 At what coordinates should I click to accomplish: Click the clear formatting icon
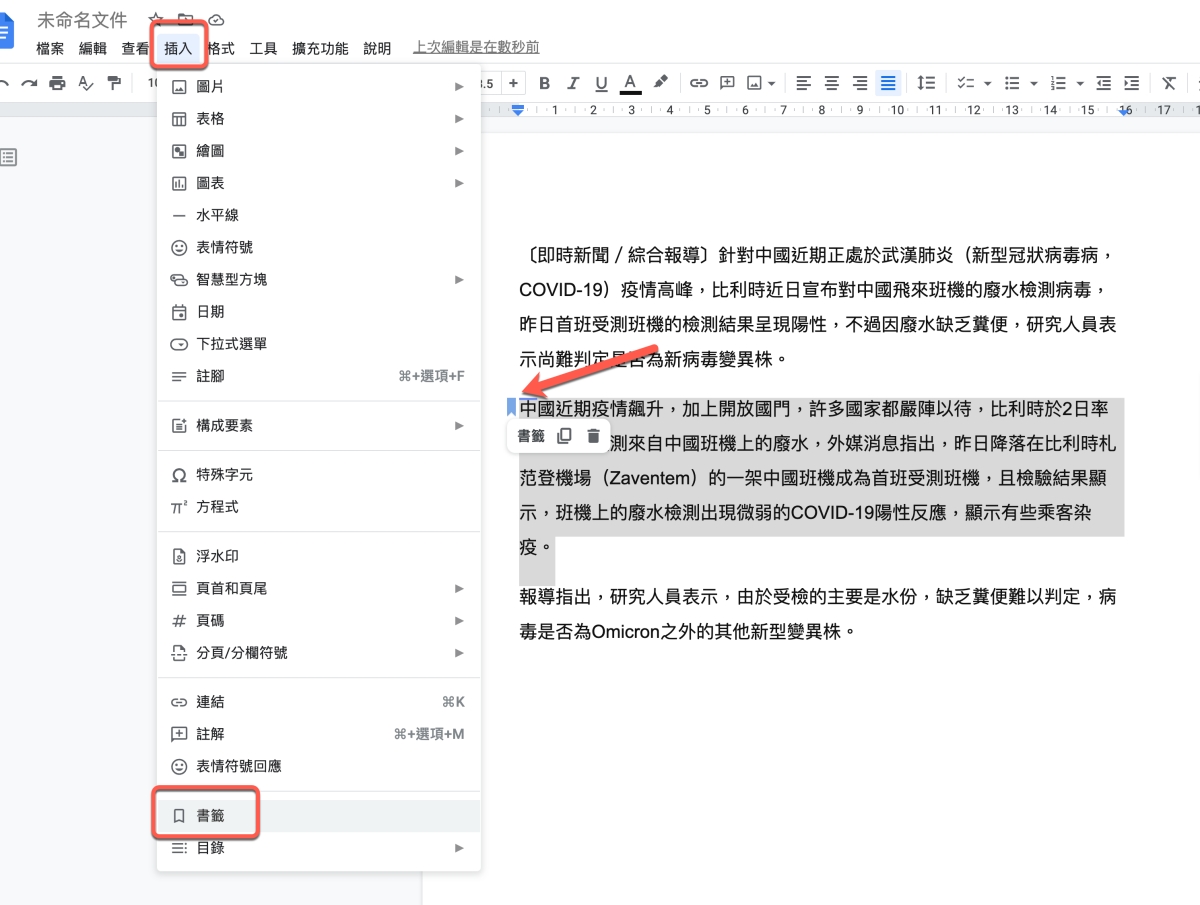coord(1169,83)
